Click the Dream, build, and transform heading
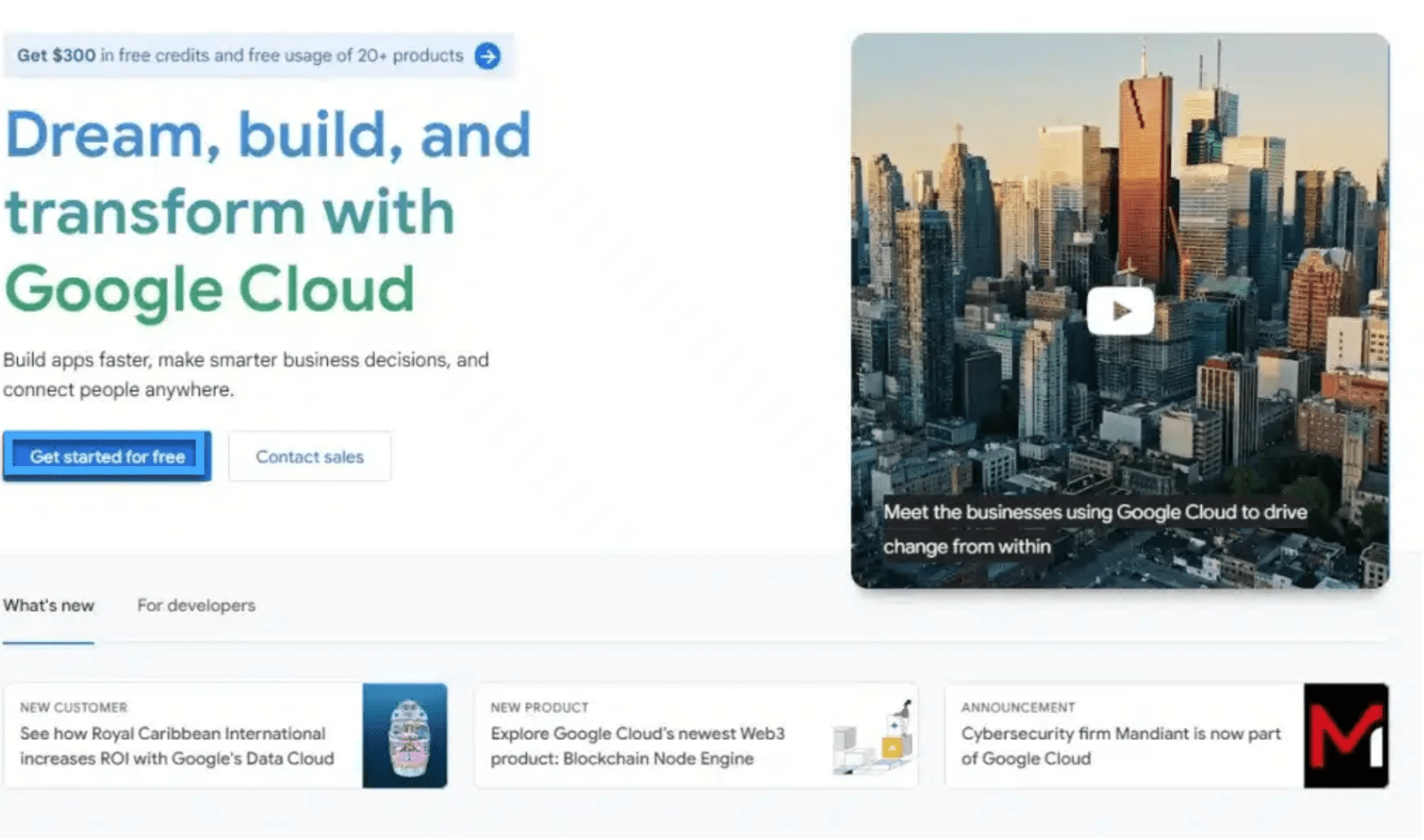 click(267, 211)
